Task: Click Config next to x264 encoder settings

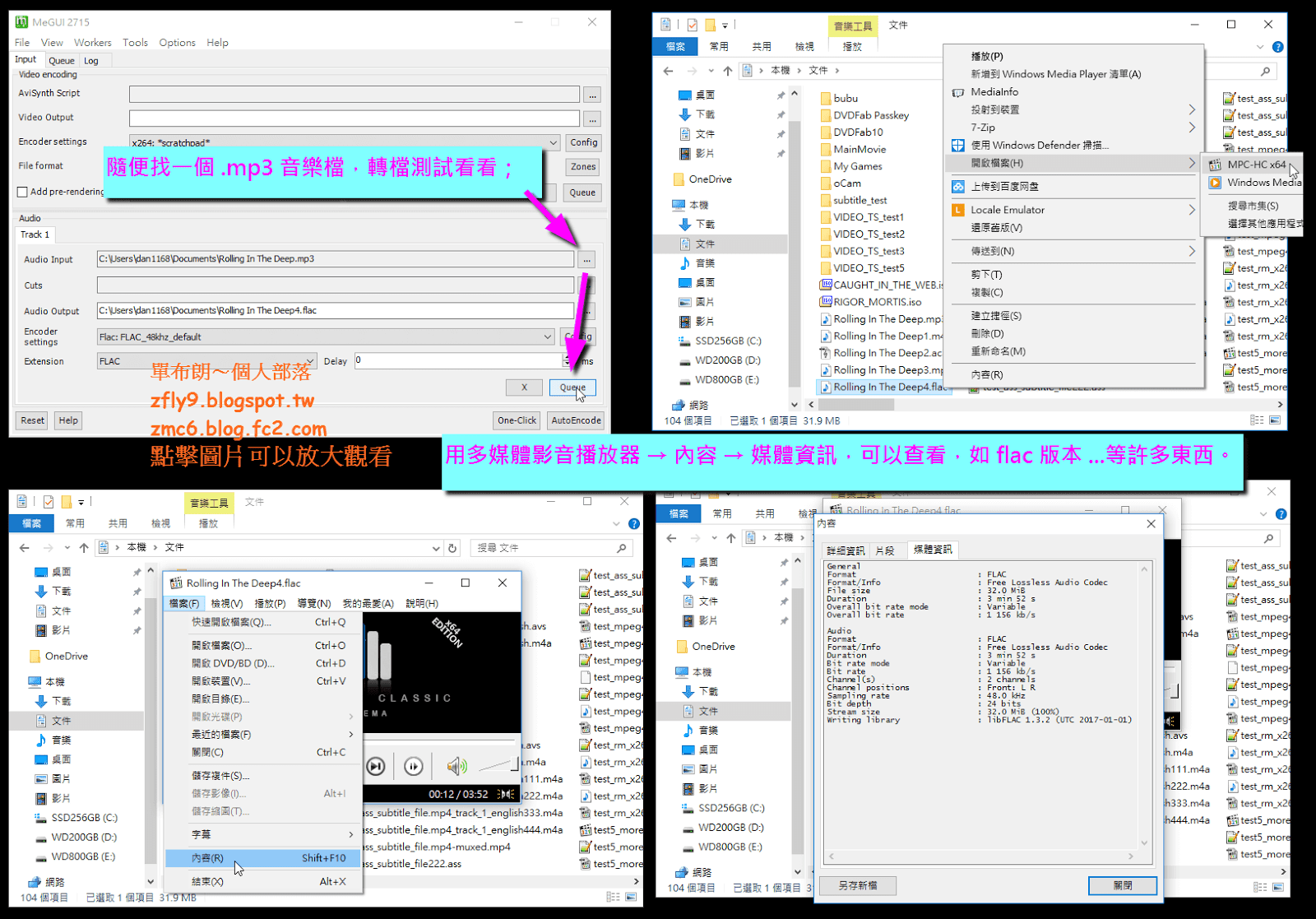Action: (584, 142)
